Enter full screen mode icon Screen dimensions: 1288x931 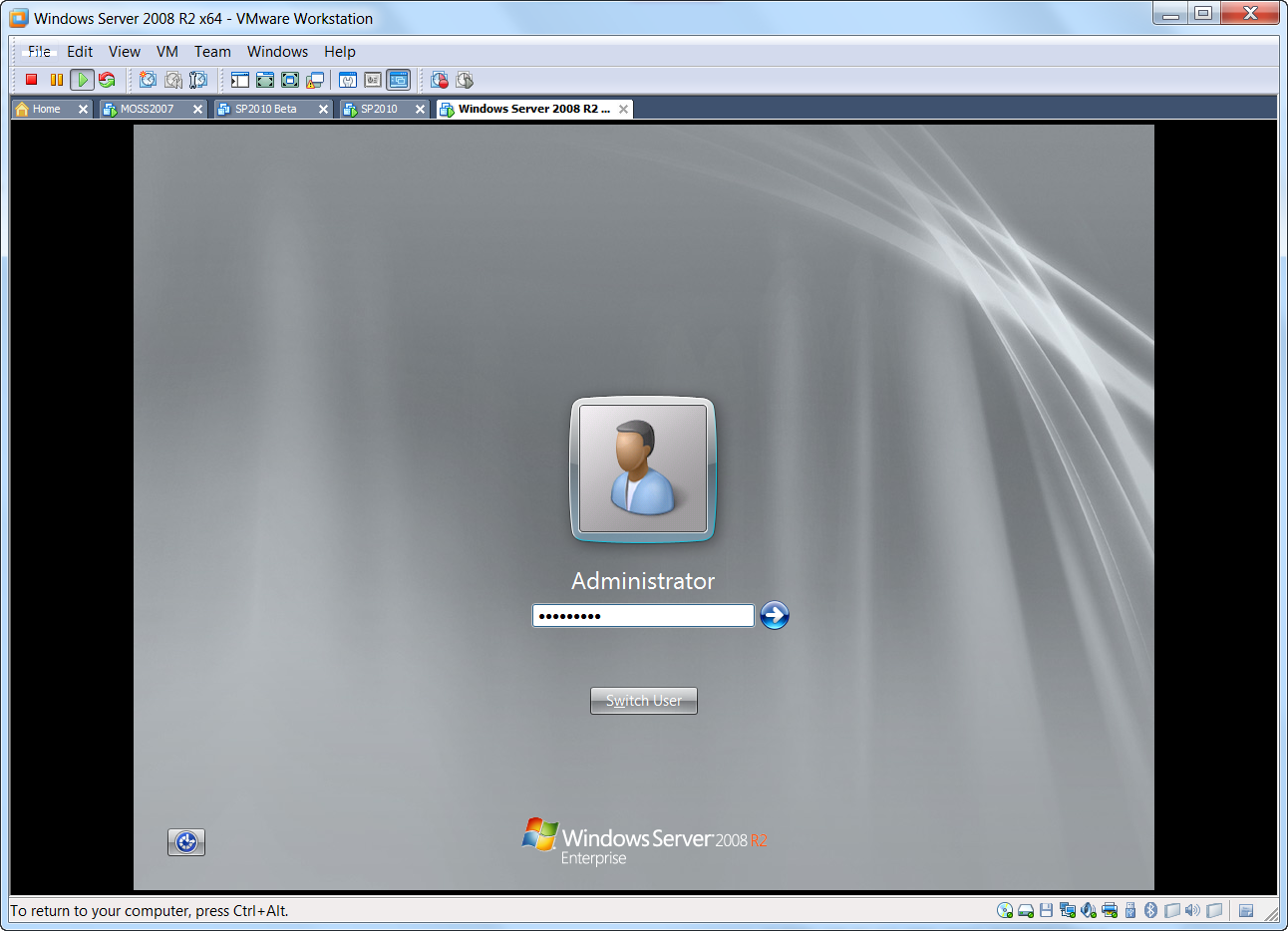point(290,80)
